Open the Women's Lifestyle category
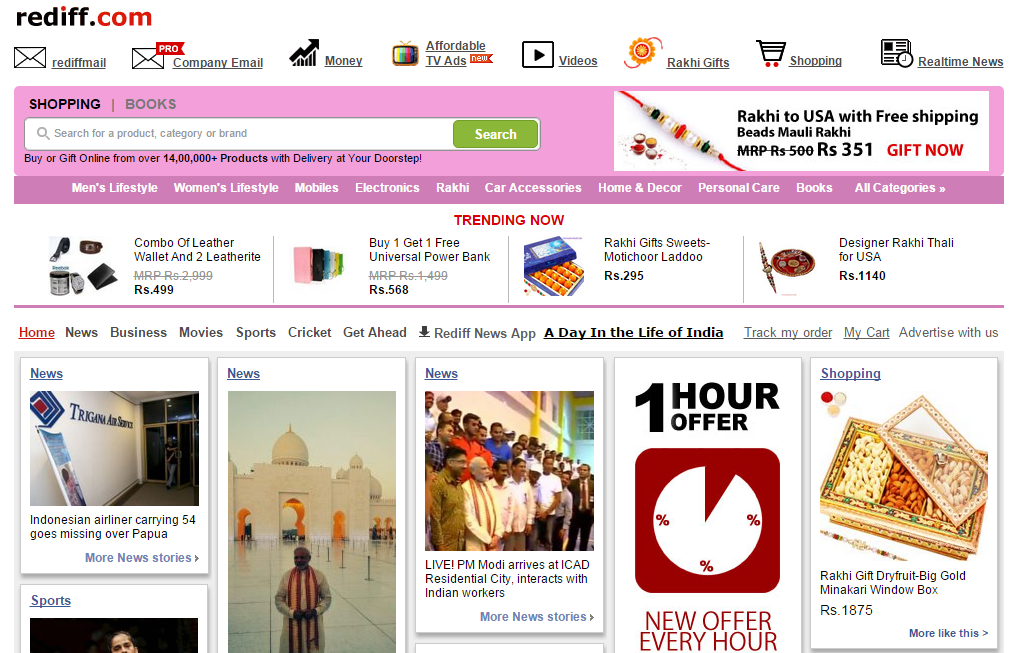Viewport: 1025px width, 653px height. pyautogui.click(x=226, y=188)
